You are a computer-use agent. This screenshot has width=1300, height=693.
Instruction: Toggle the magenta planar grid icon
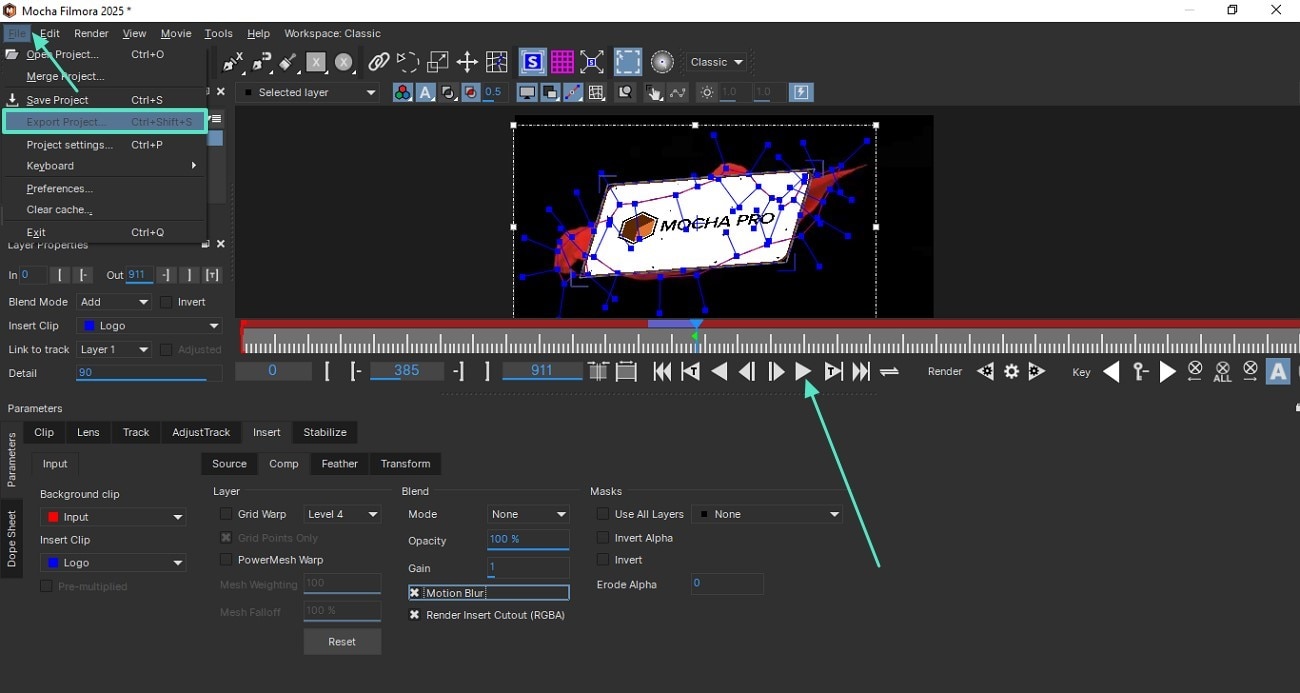pyautogui.click(x=562, y=62)
